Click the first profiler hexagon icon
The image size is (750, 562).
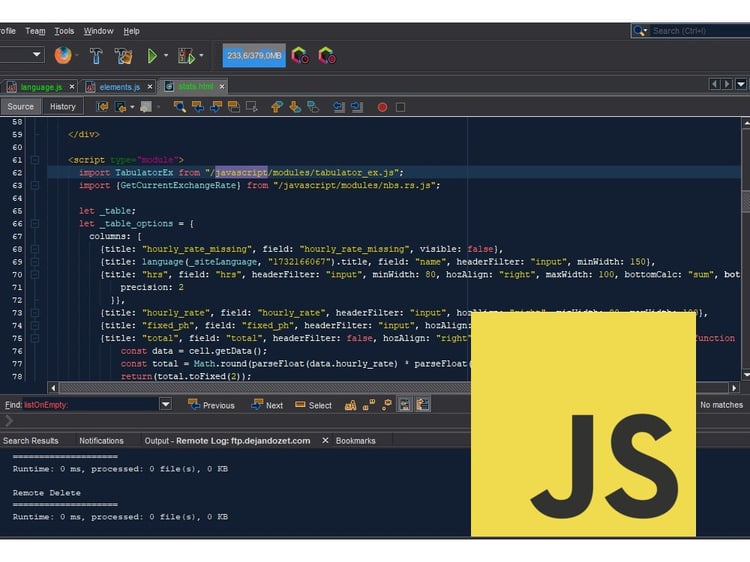point(300,55)
